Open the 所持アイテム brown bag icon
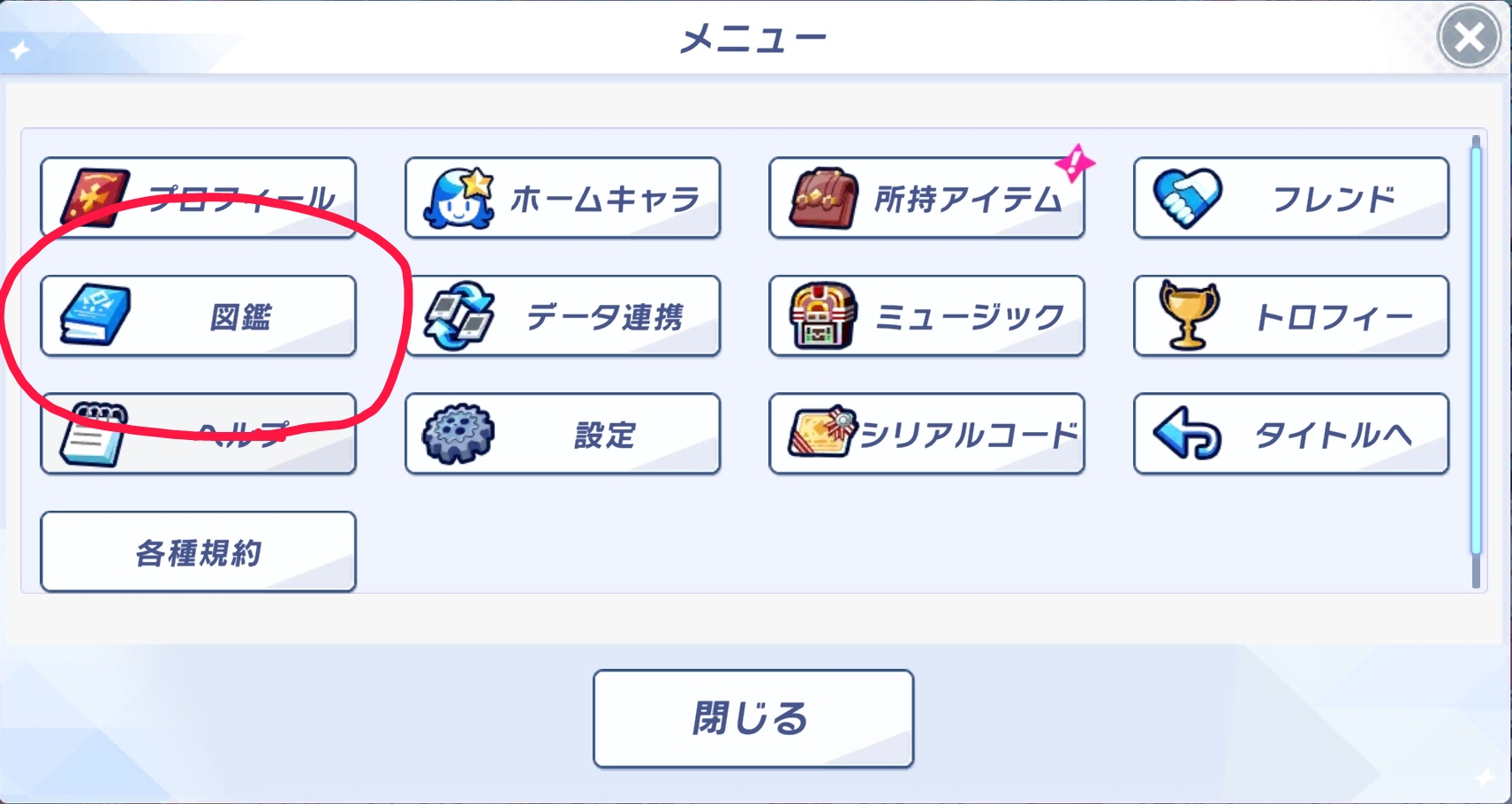The image size is (1512, 804). [x=823, y=199]
